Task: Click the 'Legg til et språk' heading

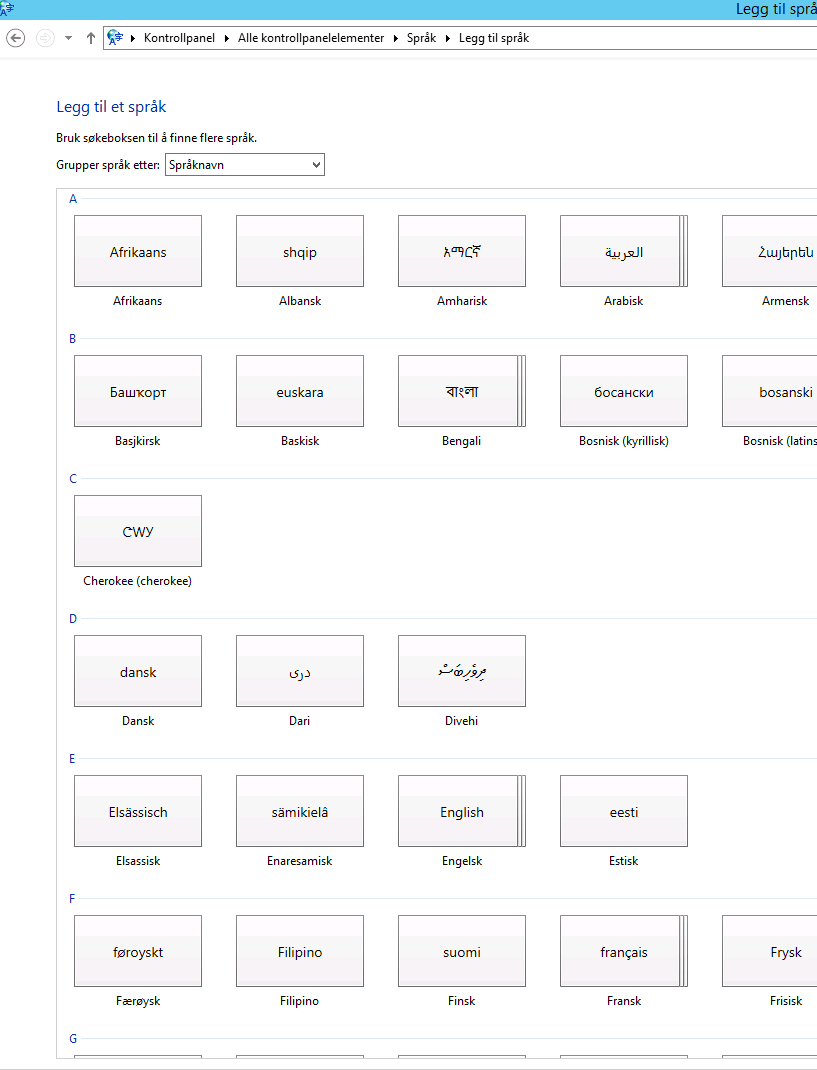Action: (111, 107)
